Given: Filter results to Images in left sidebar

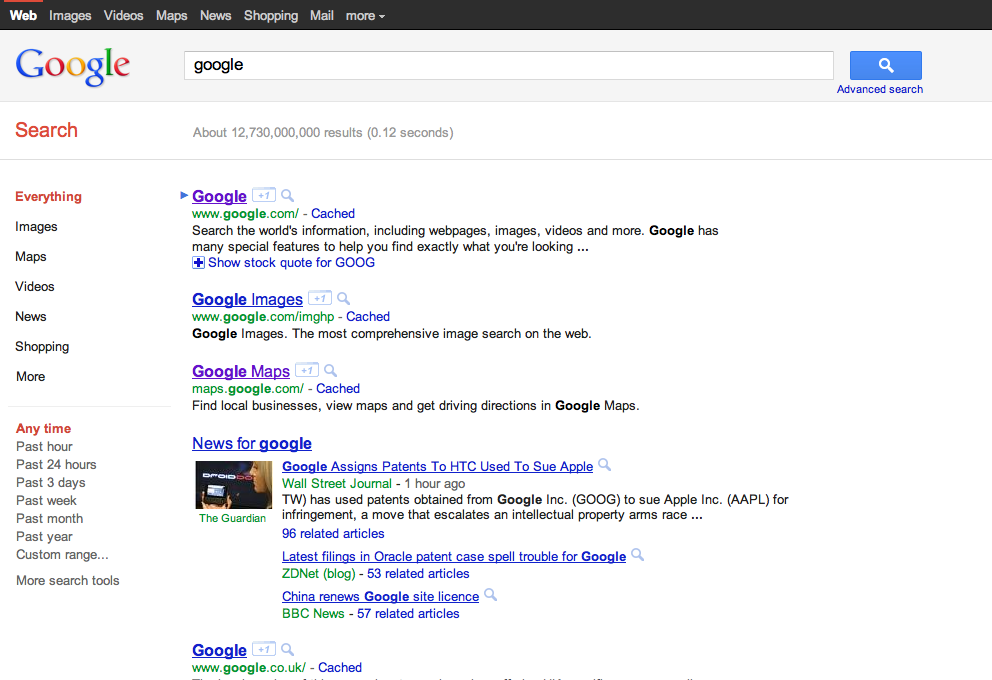Looking at the screenshot, I should 36,226.
